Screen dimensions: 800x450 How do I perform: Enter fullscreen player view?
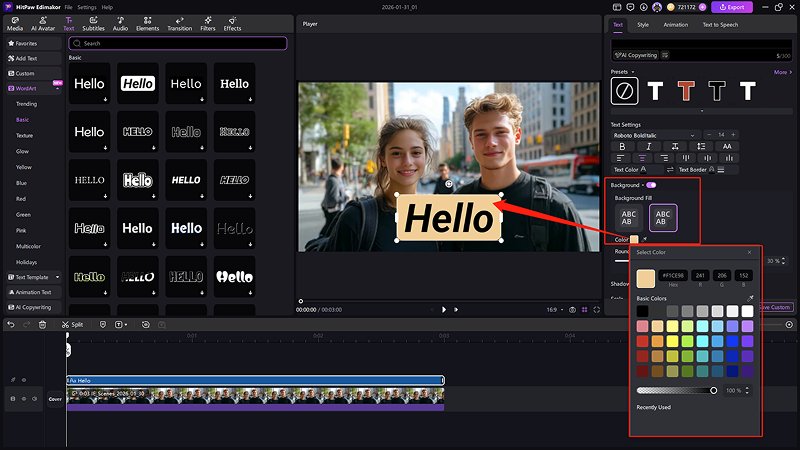(x=596, y=310)
